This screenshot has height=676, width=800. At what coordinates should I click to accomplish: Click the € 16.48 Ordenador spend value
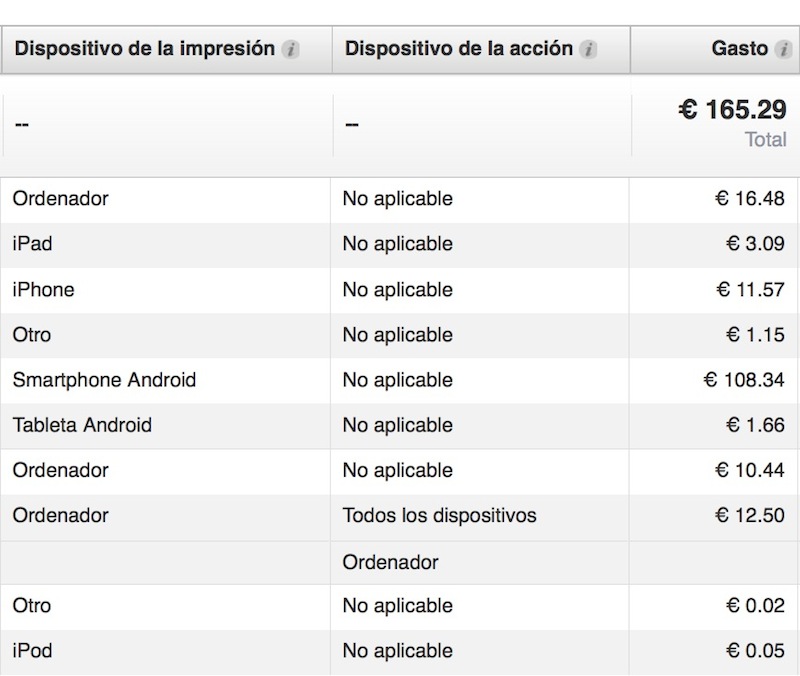tap(749, 199)
